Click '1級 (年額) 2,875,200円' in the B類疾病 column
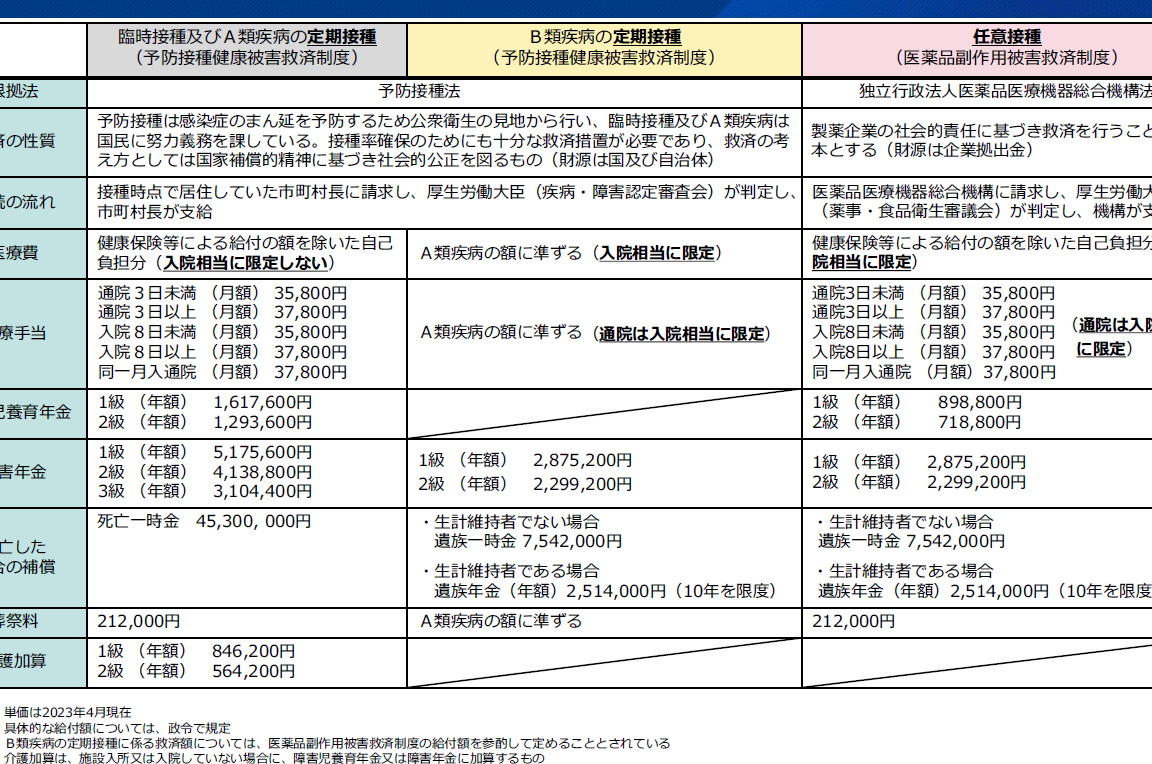This screenshot has height=764, width=1152. pos(525,460)
